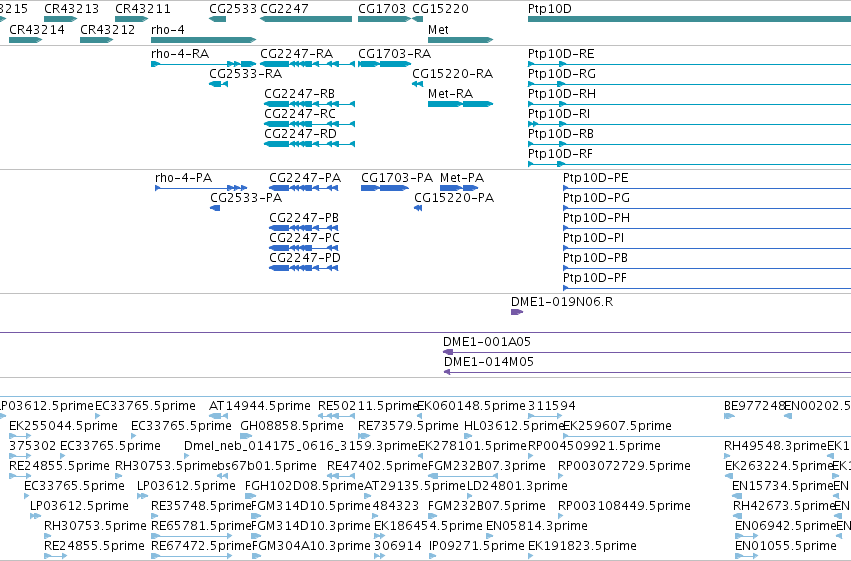Viewport: 851px width, 561px height.
Task: Click the Dmel_neb_014175_0616_3159.3prime label
Action: (x=301, y=445)
